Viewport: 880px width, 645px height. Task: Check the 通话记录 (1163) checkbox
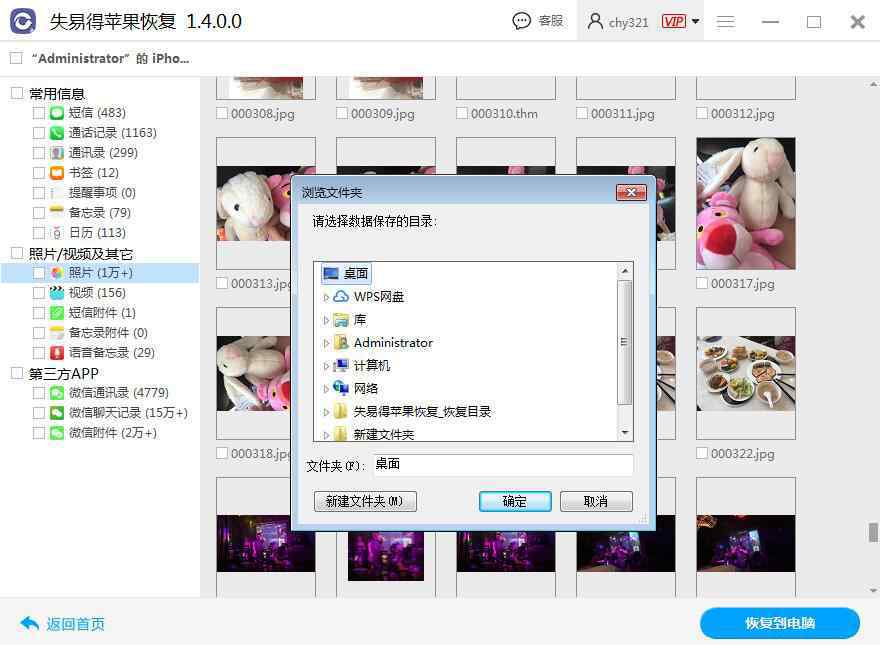point(39,133)
